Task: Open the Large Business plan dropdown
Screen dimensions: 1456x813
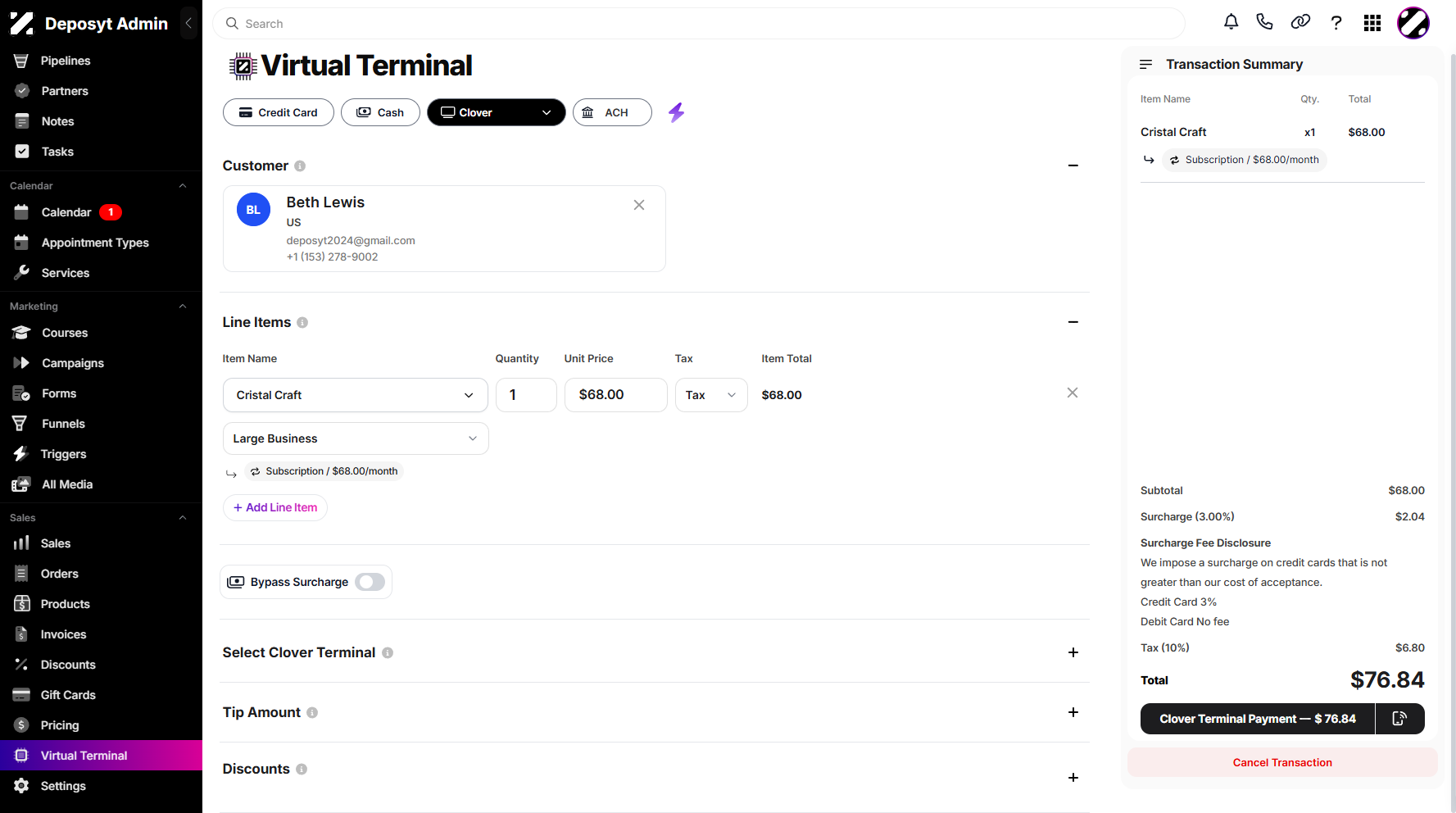Action: [x=355, y=438]
